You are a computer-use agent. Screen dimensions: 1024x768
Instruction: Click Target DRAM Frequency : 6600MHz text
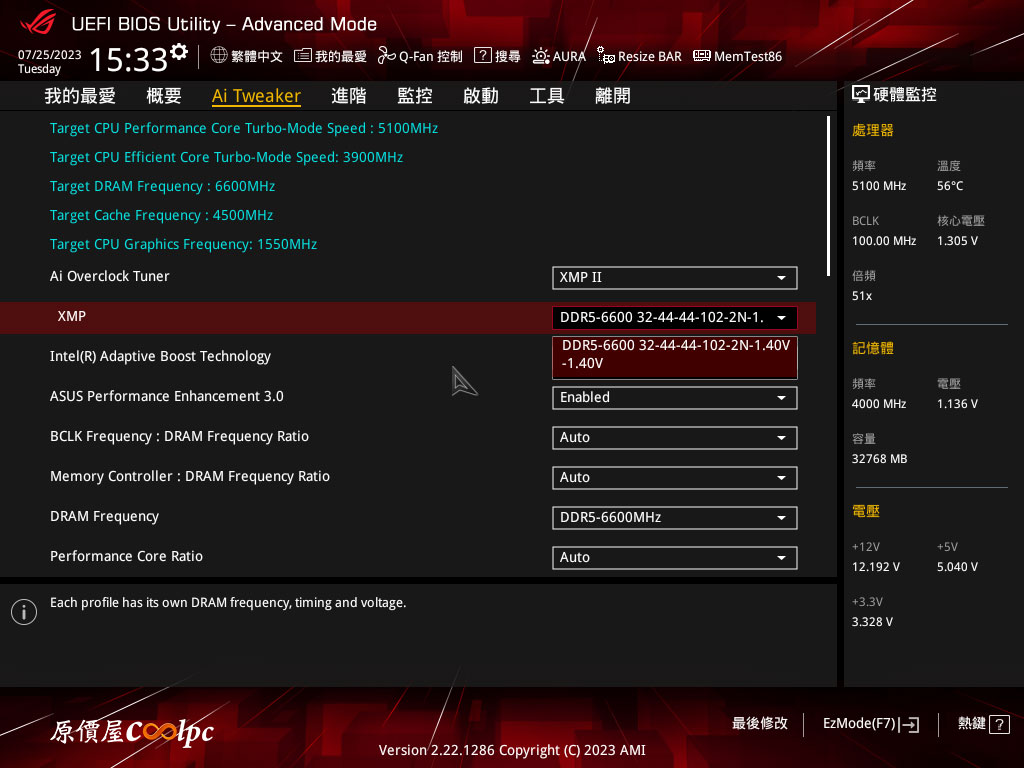tap(163, 186)
